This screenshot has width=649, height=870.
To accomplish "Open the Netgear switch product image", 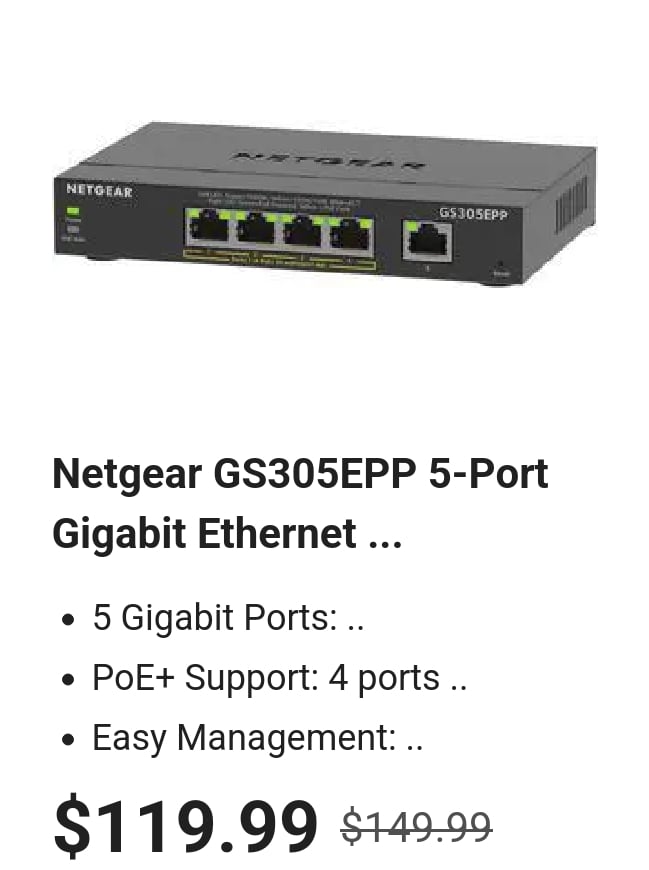I will 325,204.
